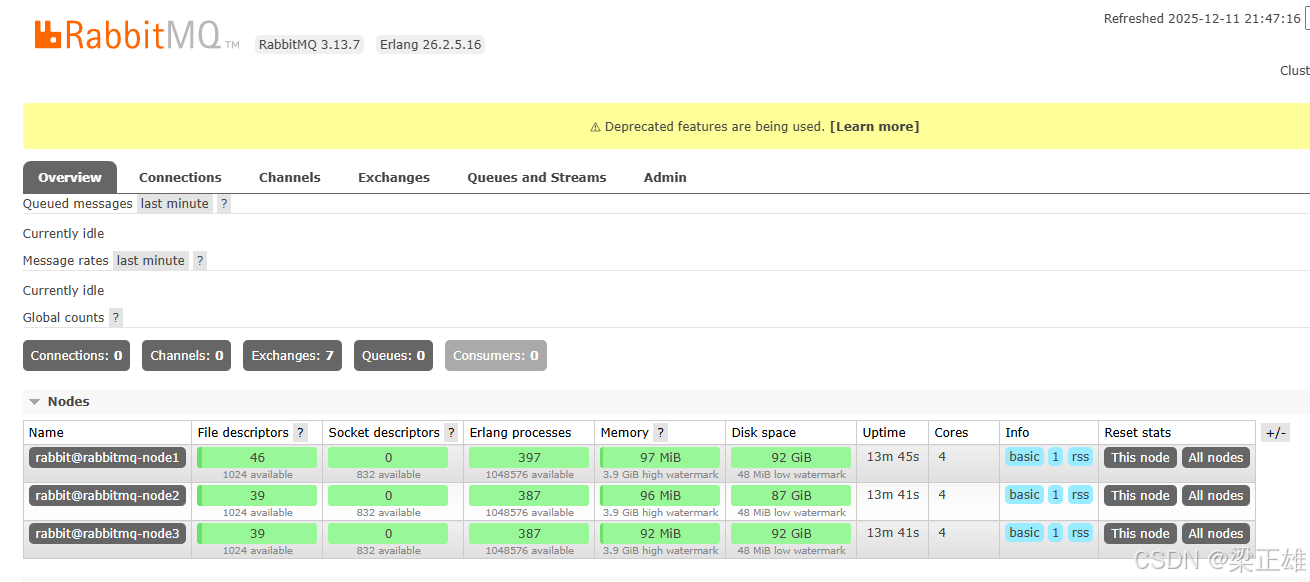Click the rss tag for node3
Image resolution: width=1310 pixels, height=582 pixels.
(x=1080, y=532)
